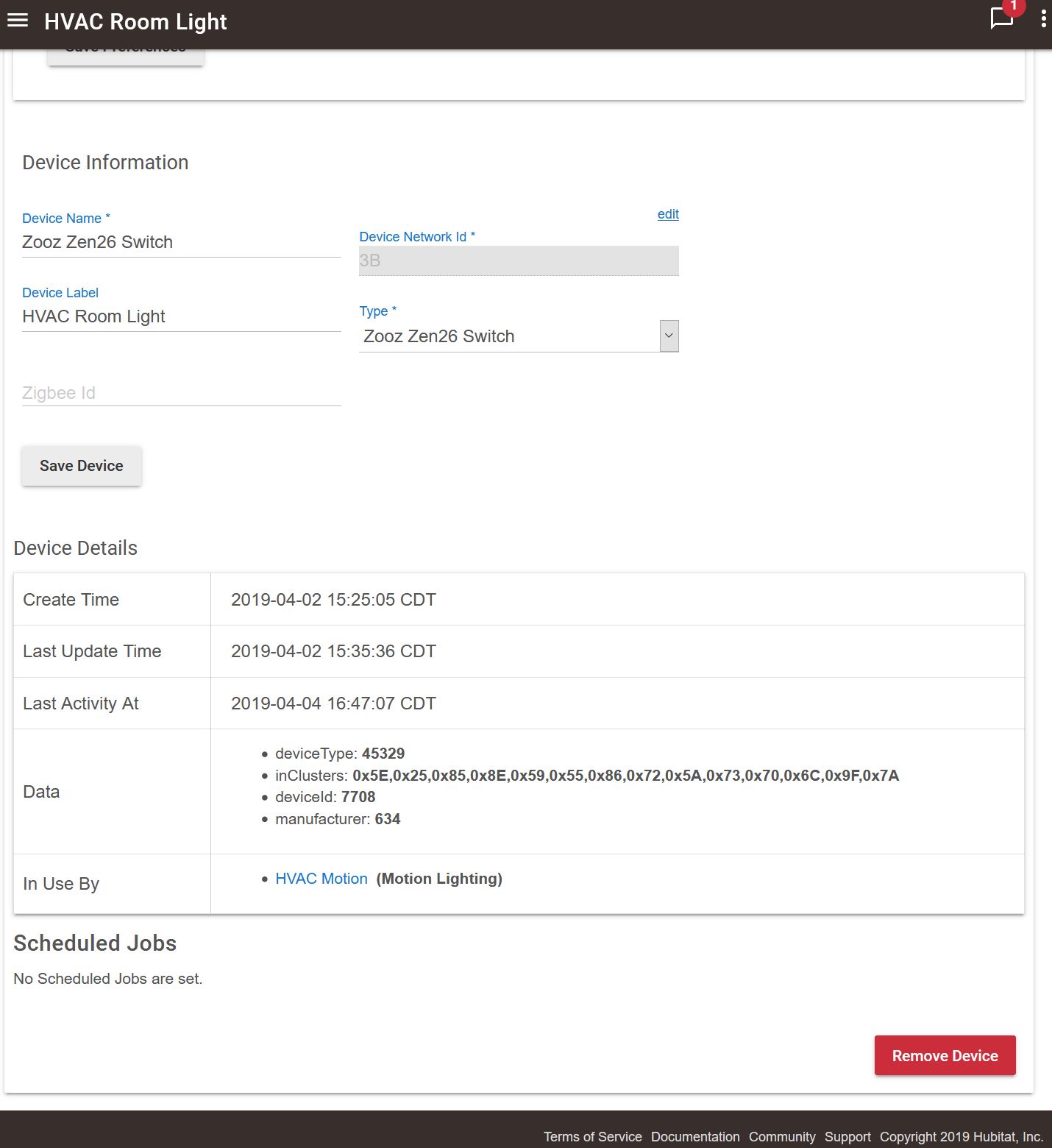The width and height of the screenshot is (1052, 1148).
Task: Open the chat notifications icon
Action: (1002, 18)
